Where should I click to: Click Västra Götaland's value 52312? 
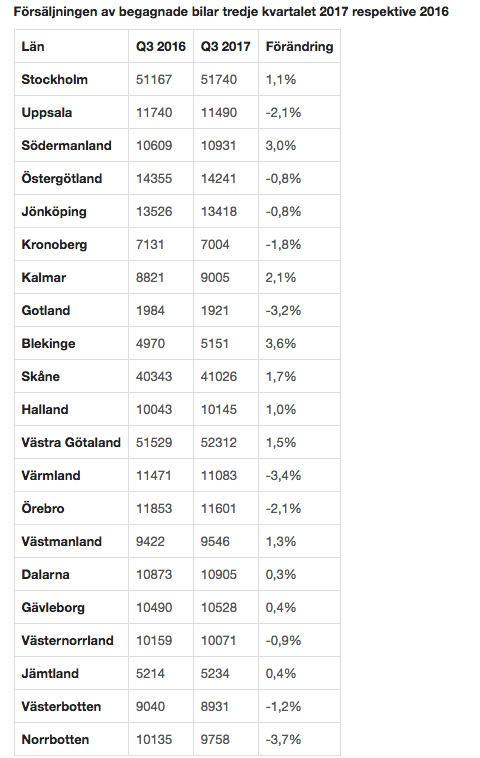tap(218, 442)
